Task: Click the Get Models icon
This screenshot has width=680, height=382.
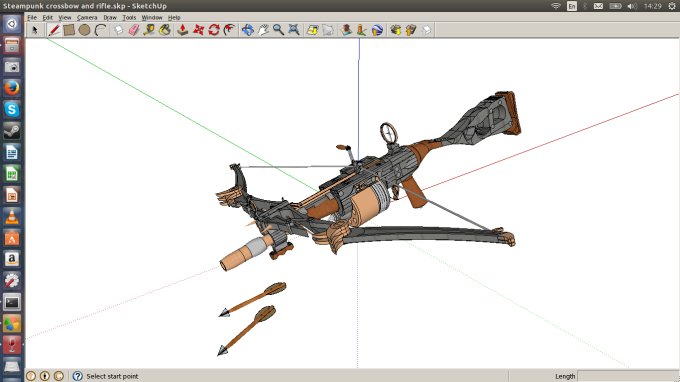Action: coord(395,30)
